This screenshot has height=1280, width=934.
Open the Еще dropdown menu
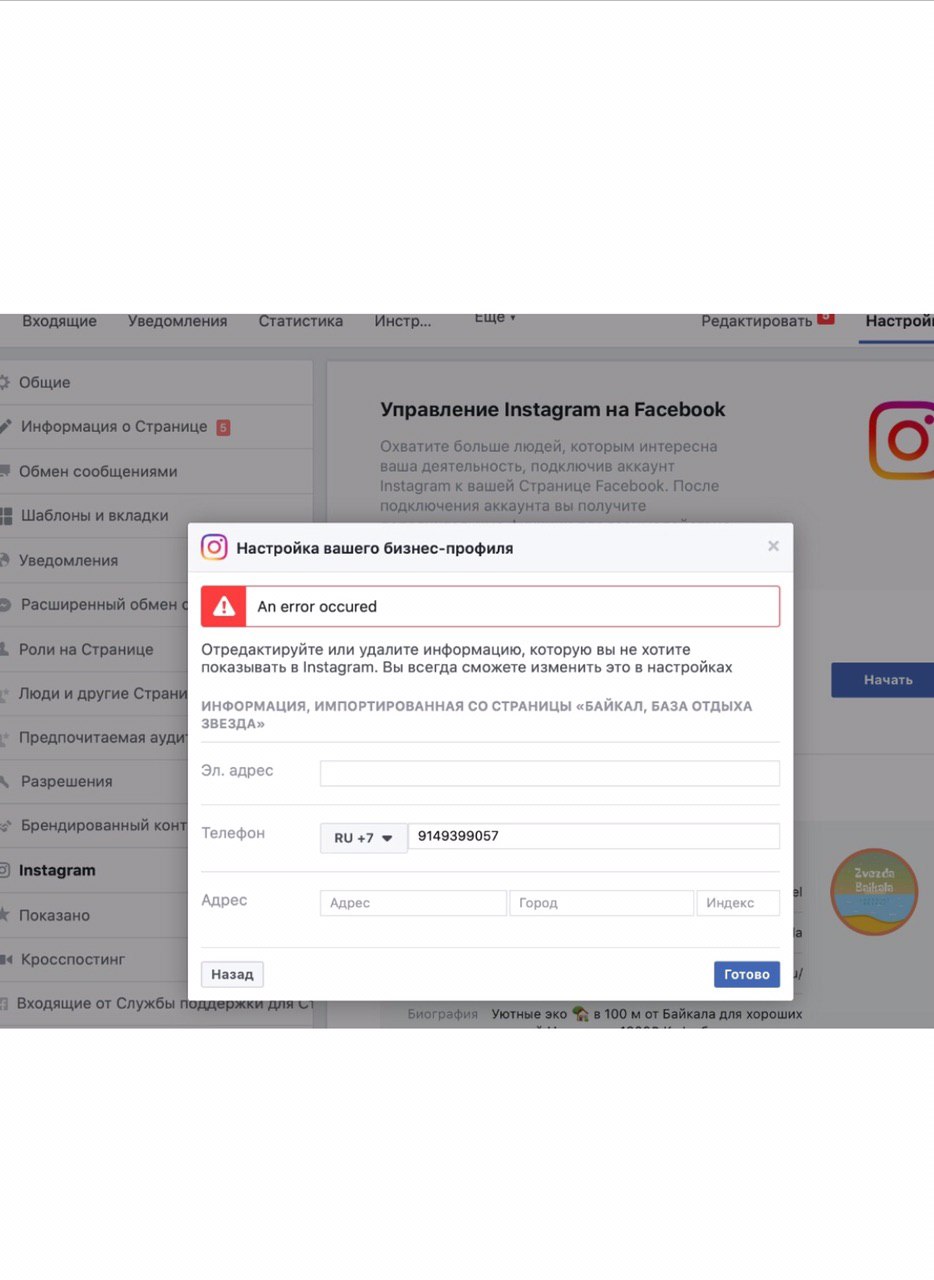[x=495, y=317]
